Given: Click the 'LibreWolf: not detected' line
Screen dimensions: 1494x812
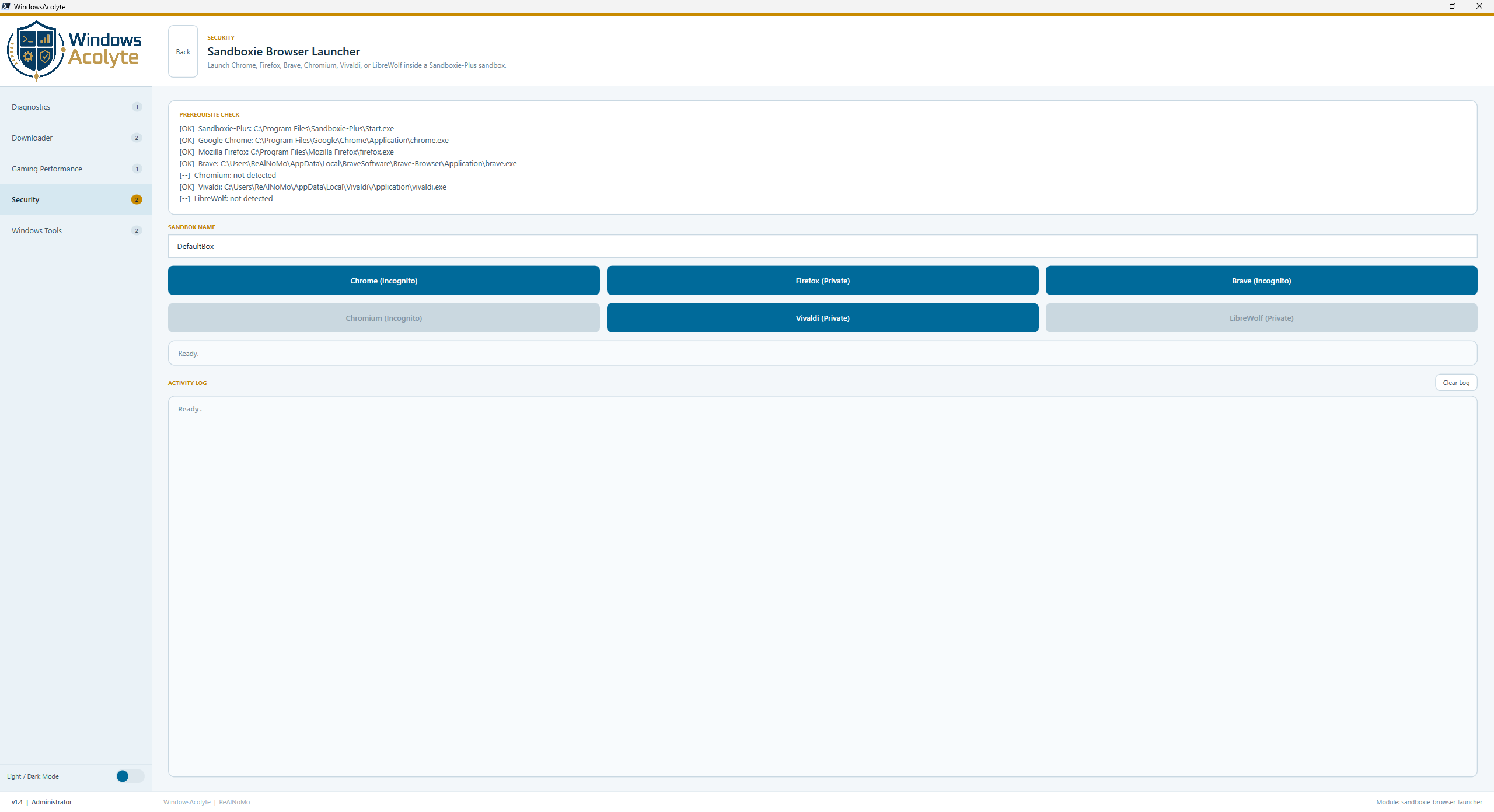Looking at the screenshot, I should (x=226, y=198).
